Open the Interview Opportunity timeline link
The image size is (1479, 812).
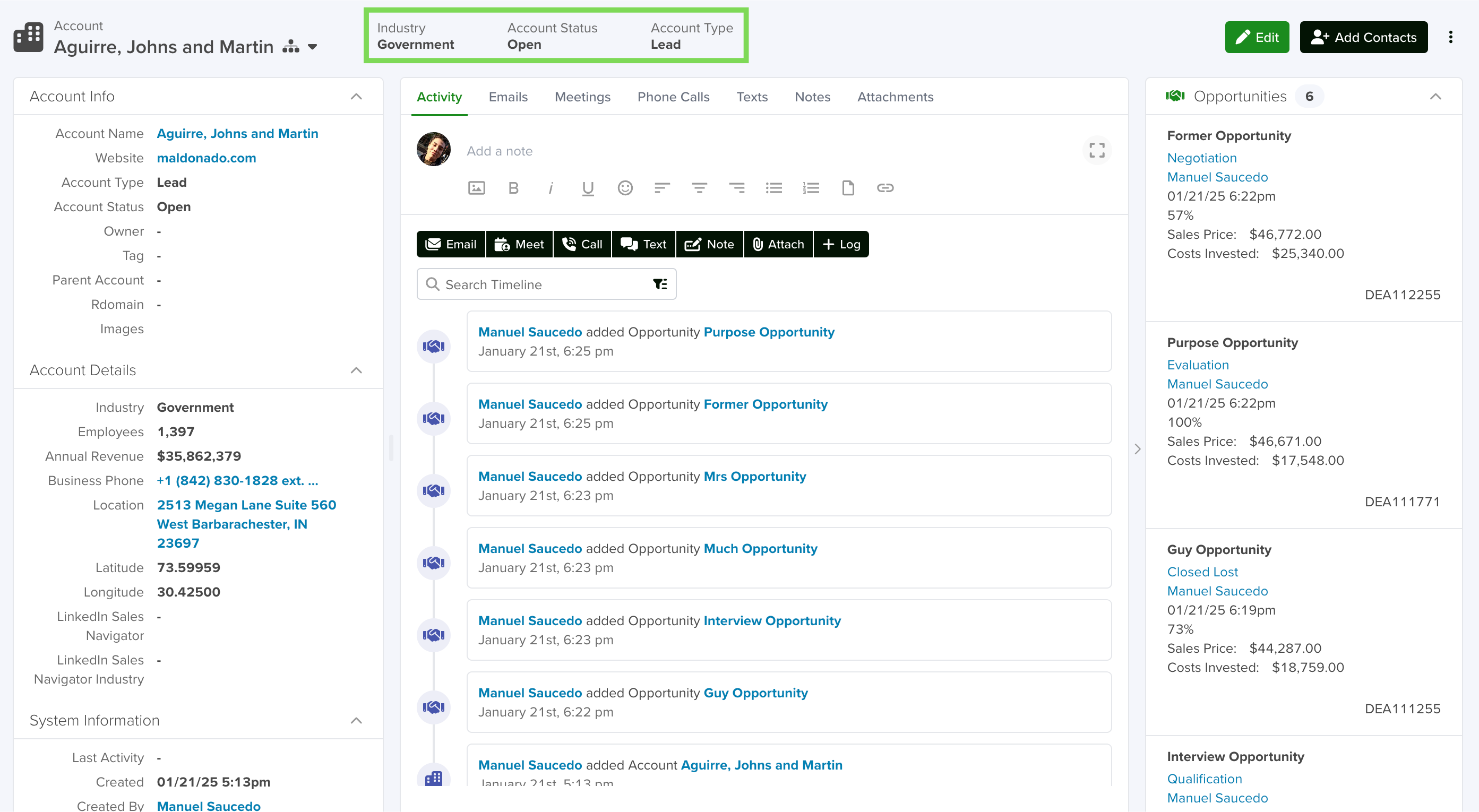tap(772, 621)
